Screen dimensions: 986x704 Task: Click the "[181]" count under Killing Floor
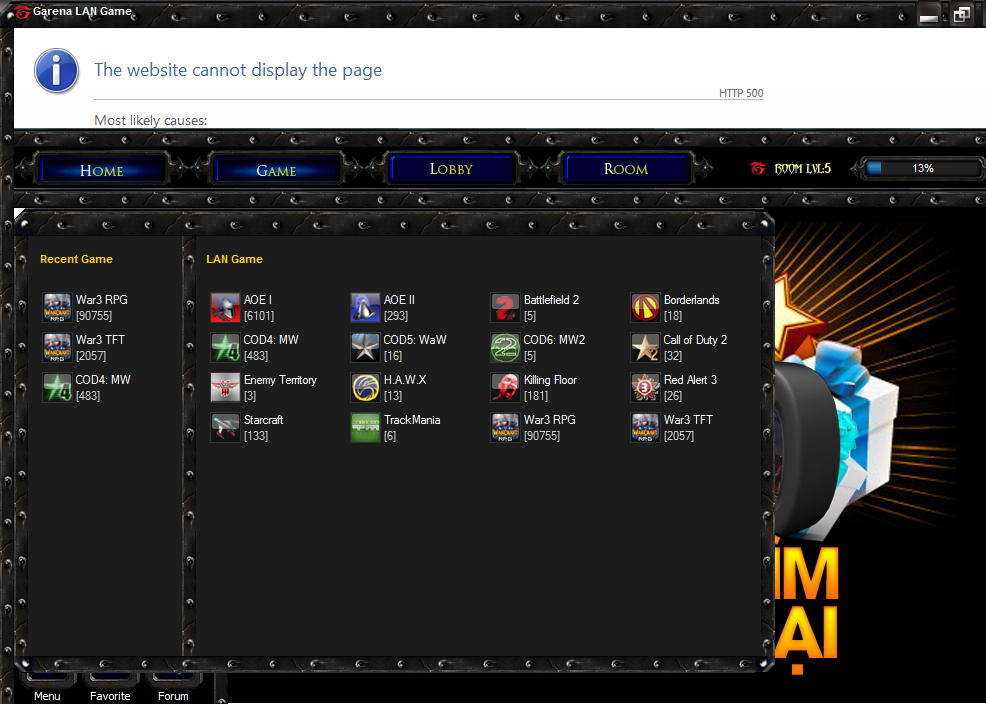(536, 396)
